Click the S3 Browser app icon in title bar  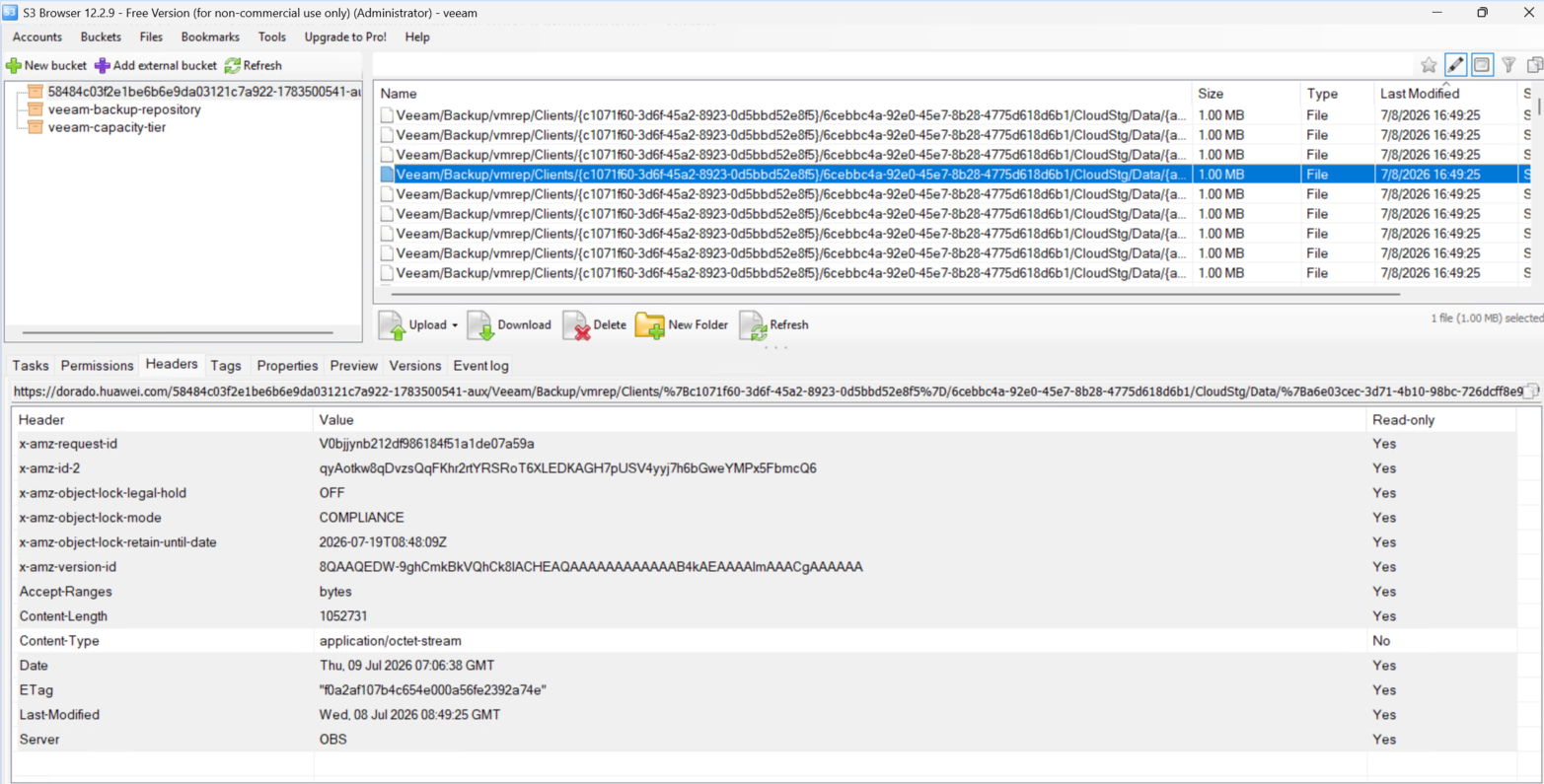click(x=10, y=12)
